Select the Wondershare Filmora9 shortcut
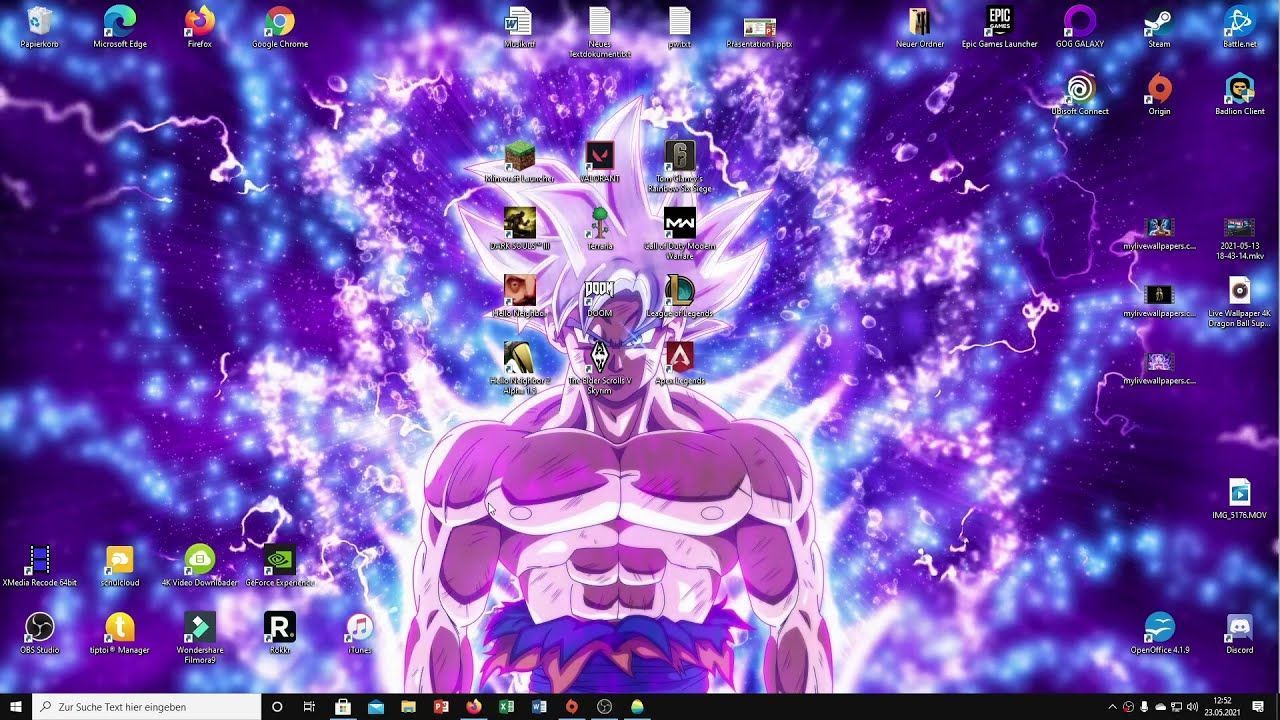Image resolution: width=1280 pixels, height=720 pixels. coord(200,638)
